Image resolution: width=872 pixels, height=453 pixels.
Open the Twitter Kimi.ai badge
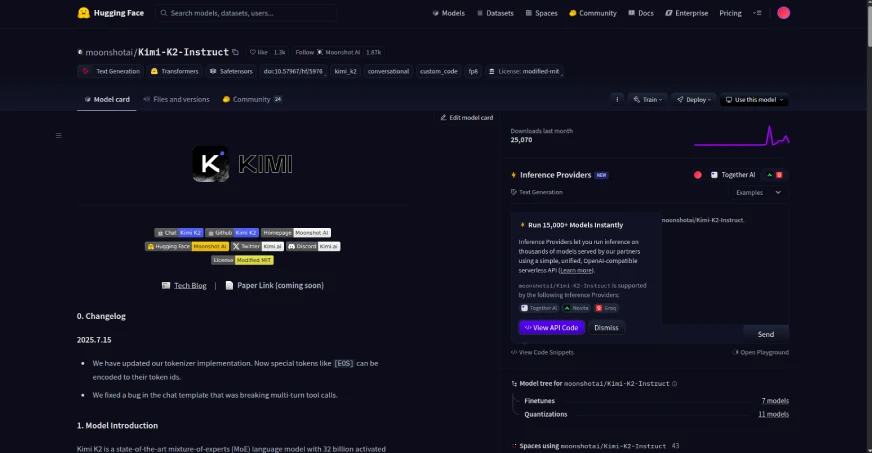click(x=257, y=246)
